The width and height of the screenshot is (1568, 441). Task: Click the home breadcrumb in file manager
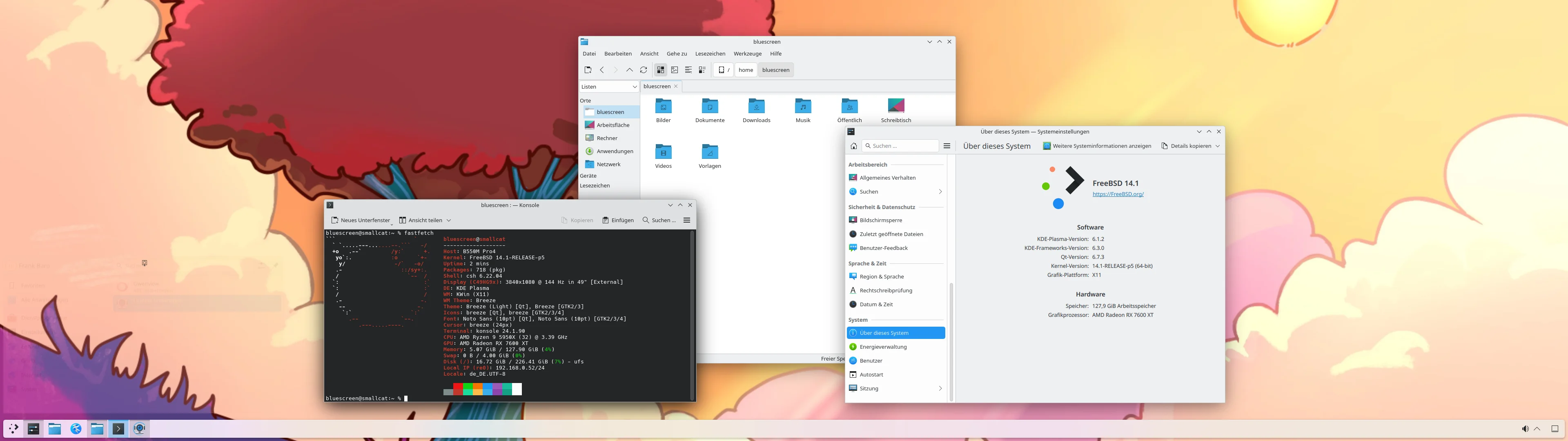point(746,70)
